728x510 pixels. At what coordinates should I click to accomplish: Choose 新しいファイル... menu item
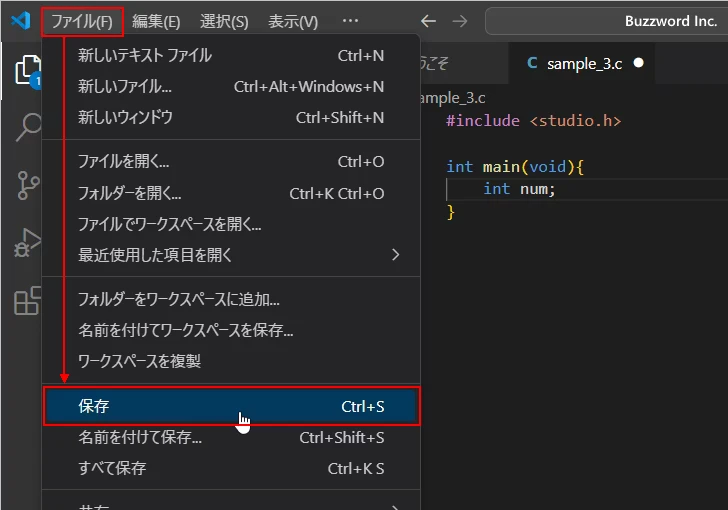[x=231, y=86]
